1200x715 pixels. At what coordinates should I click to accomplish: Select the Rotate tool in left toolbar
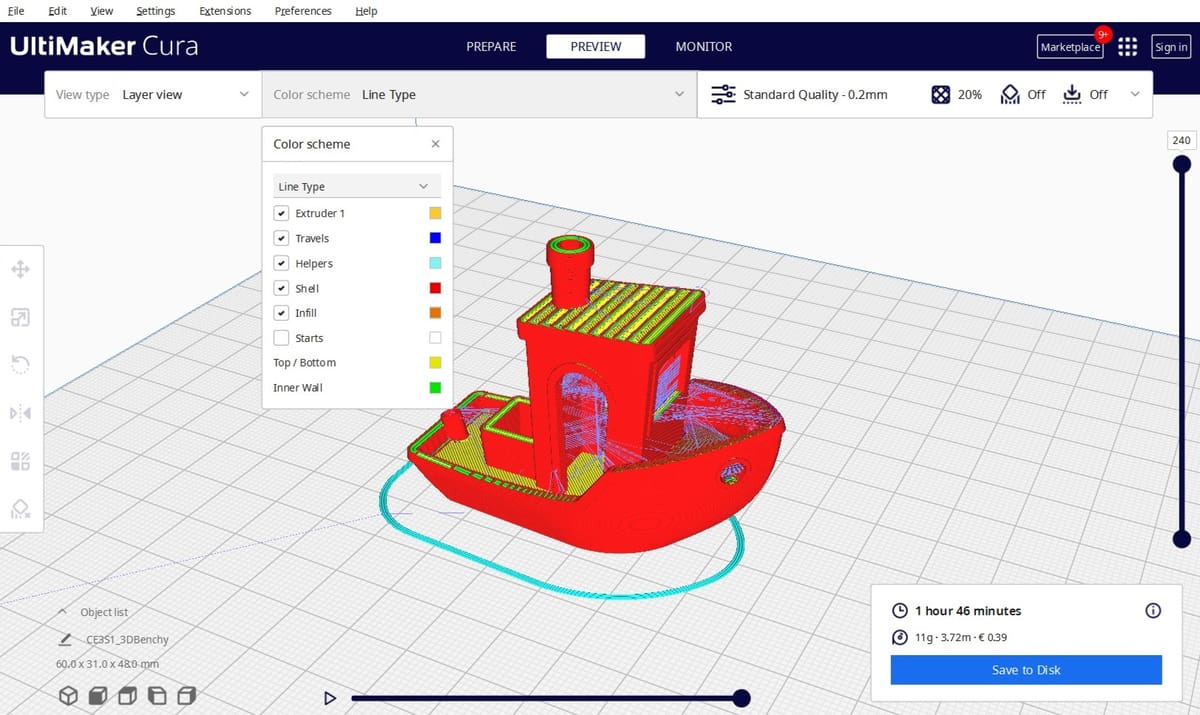pos(20,365)
